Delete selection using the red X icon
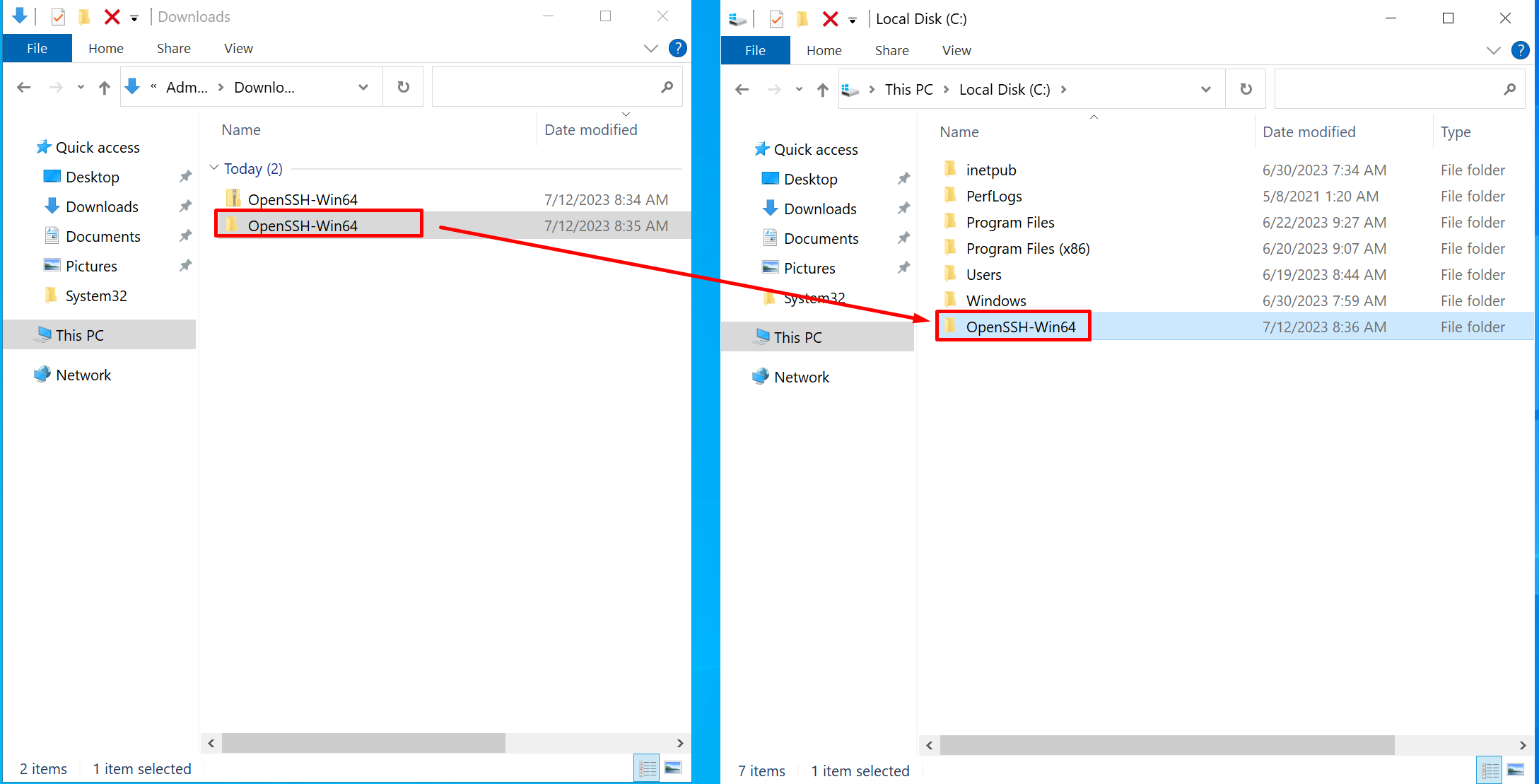Image resolution: width=1539 pixels, height=784 pixels. (112, 16)
